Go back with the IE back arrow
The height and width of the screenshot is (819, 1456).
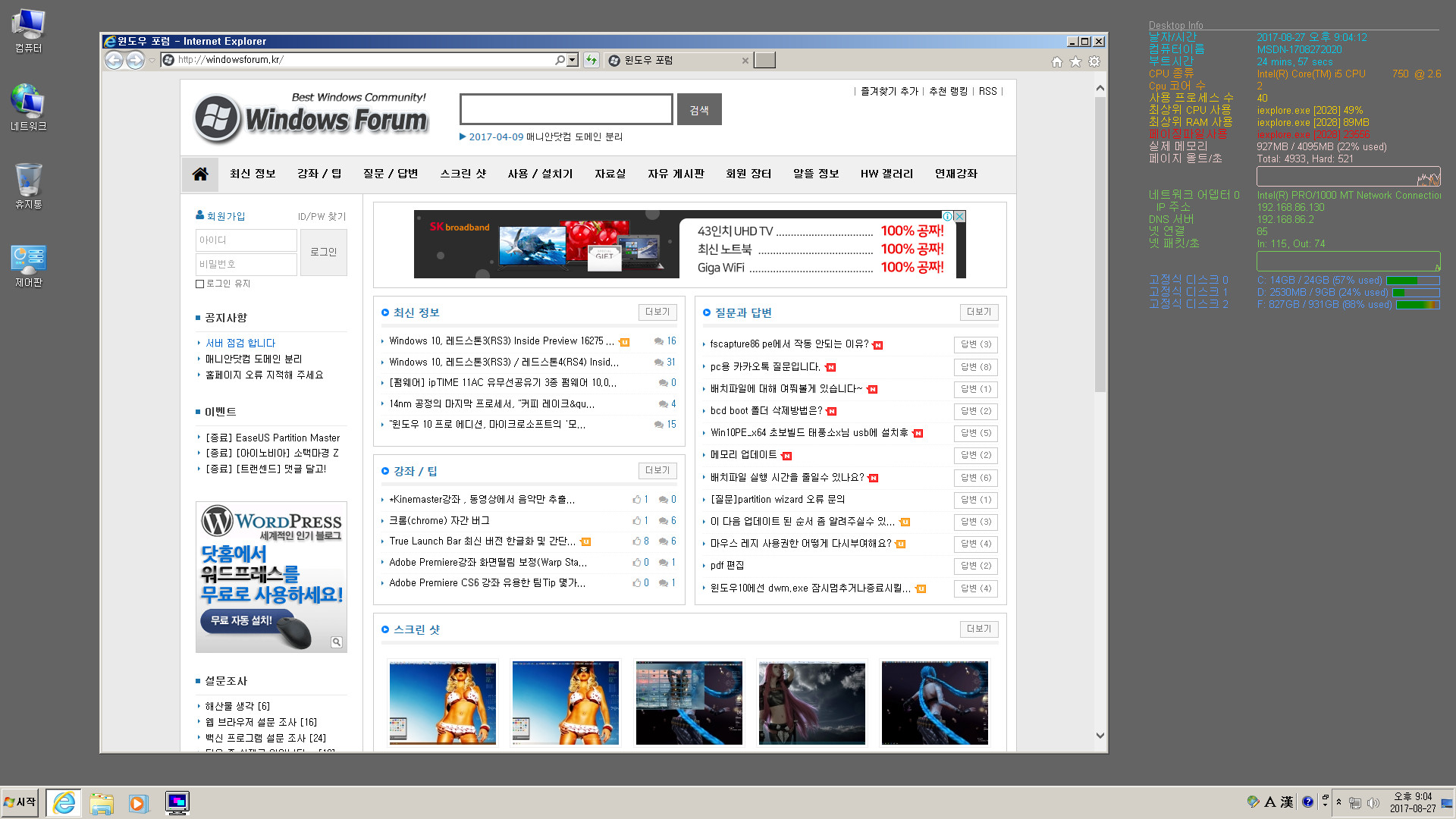pyautogui.click(x=114, y=60)
